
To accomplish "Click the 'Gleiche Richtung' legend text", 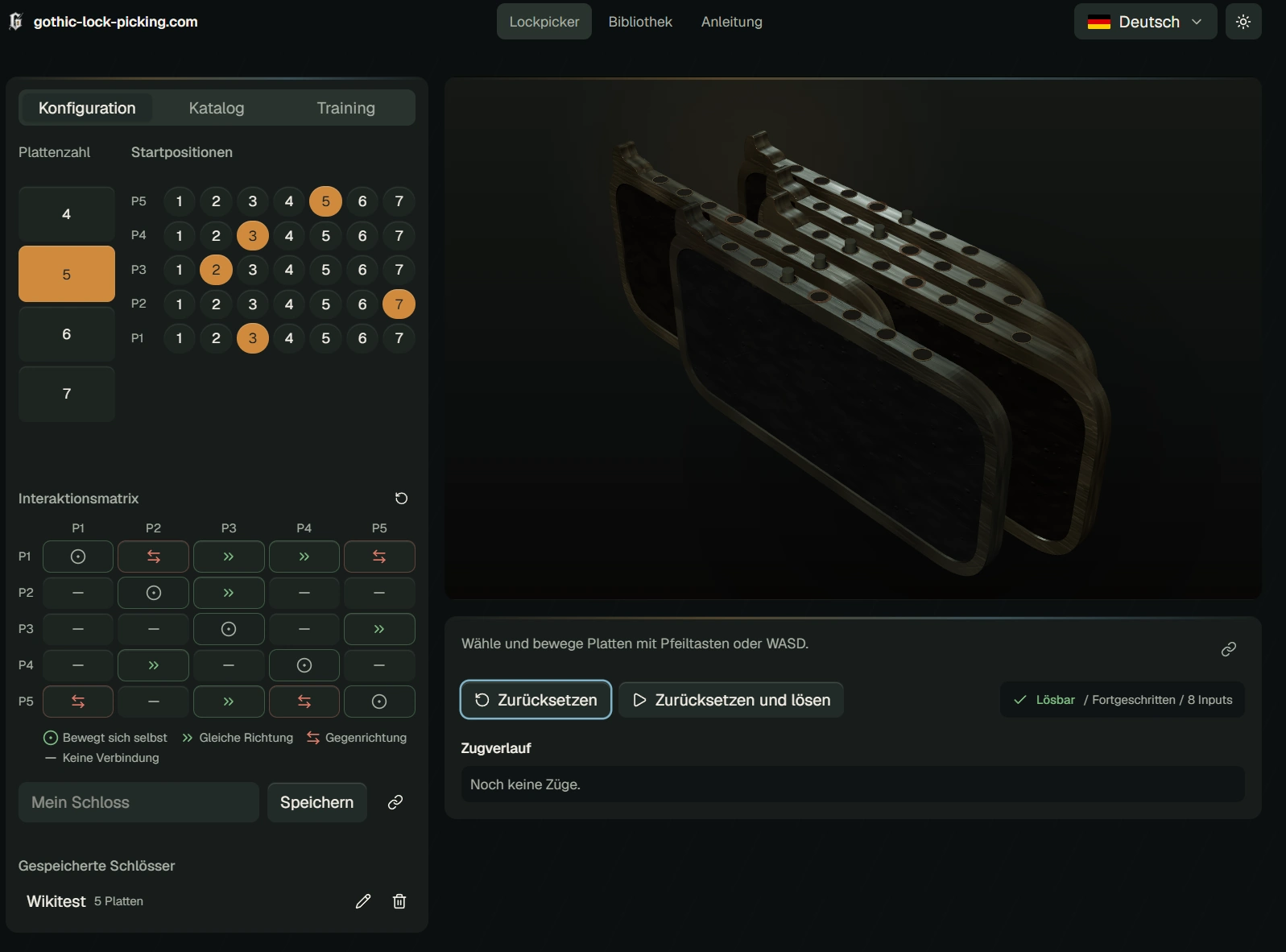I will click(246, 738).
